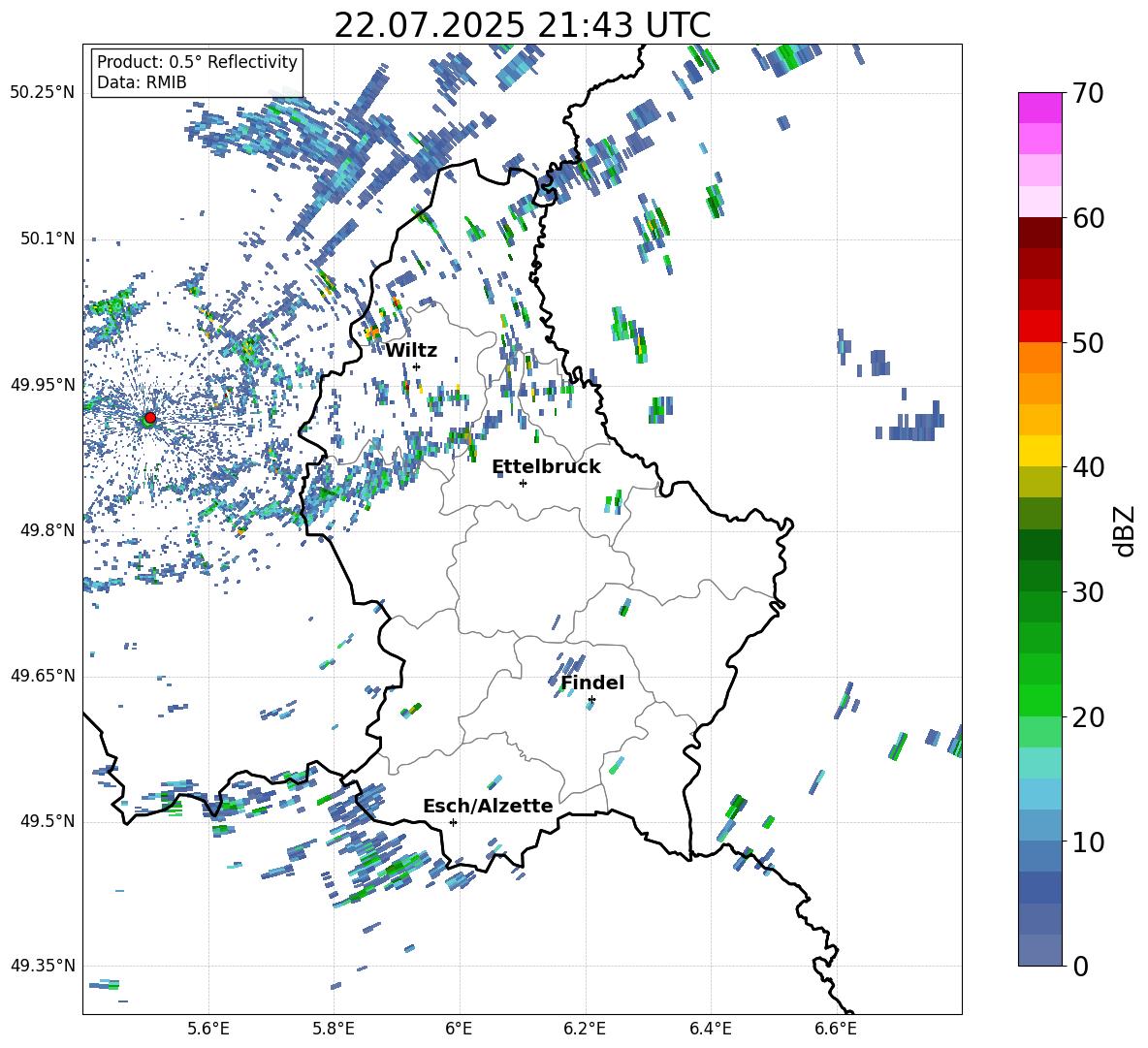Click the Product: 0.5° Reflectivity text
1148x1048 pixels.
pyautogui.click(x=197, y=62)
